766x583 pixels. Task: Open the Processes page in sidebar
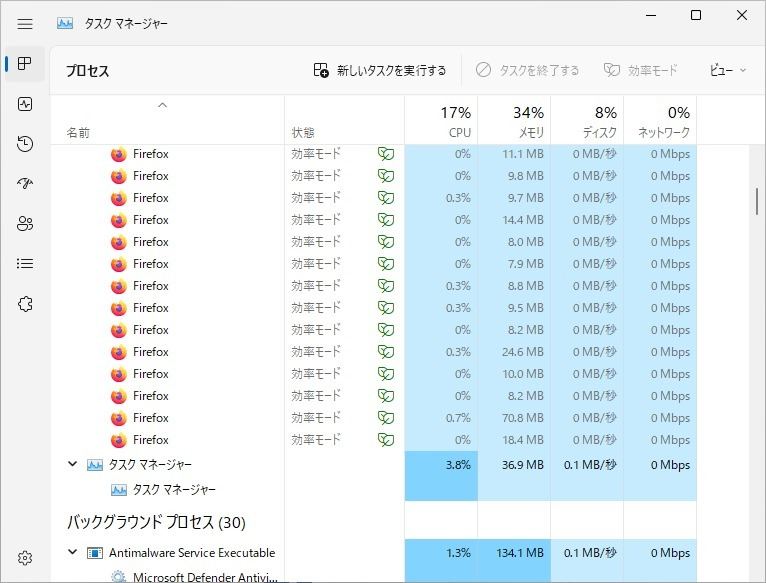24,64
